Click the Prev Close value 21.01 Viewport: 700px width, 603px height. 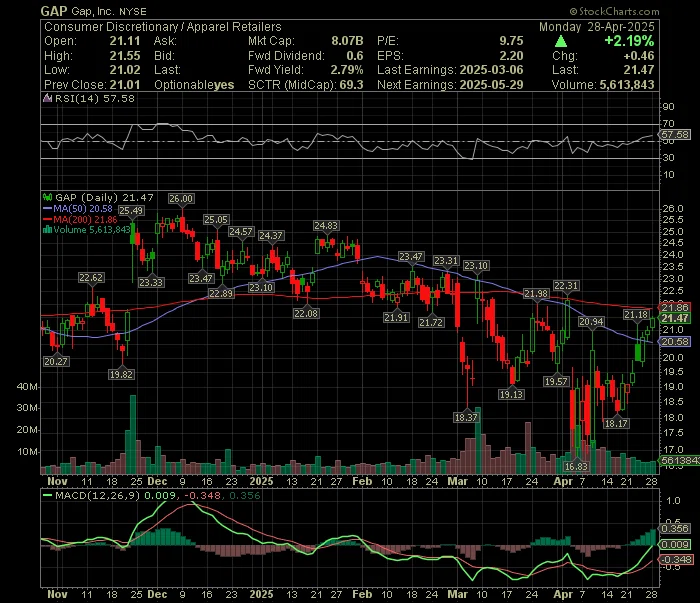[125, 85]
